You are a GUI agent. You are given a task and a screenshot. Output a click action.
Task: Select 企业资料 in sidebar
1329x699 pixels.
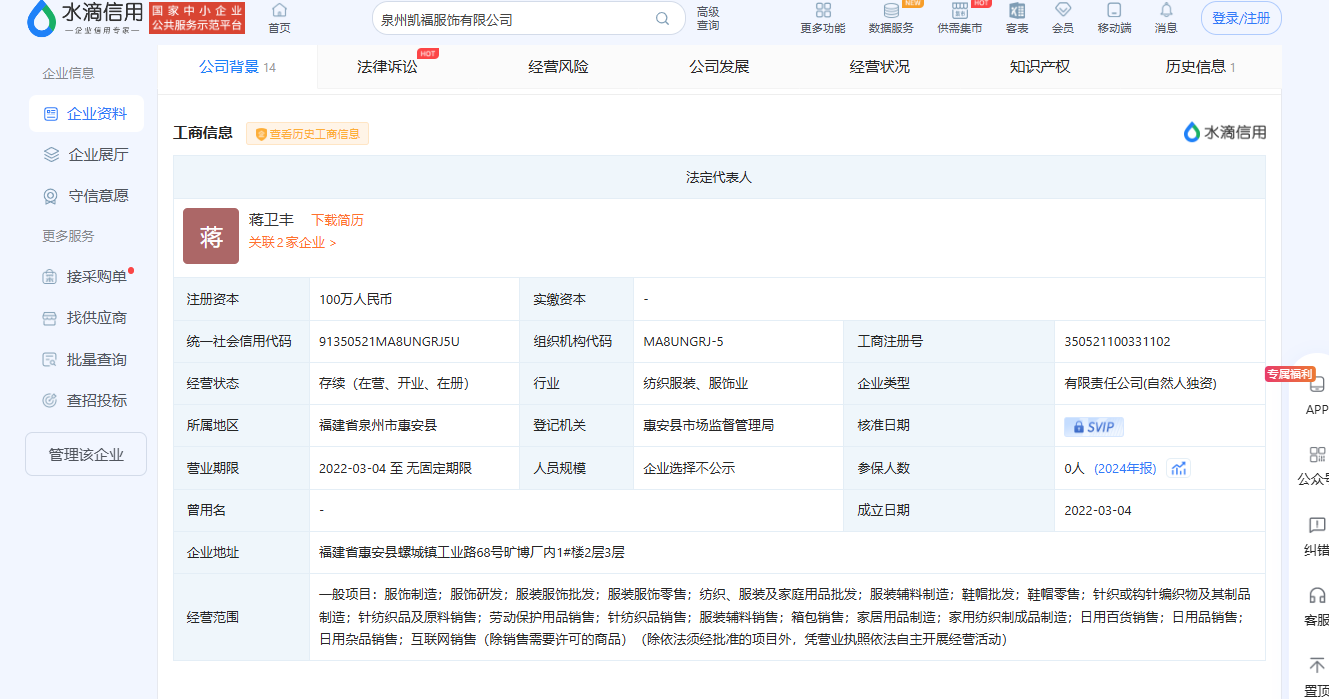[86, 114]
